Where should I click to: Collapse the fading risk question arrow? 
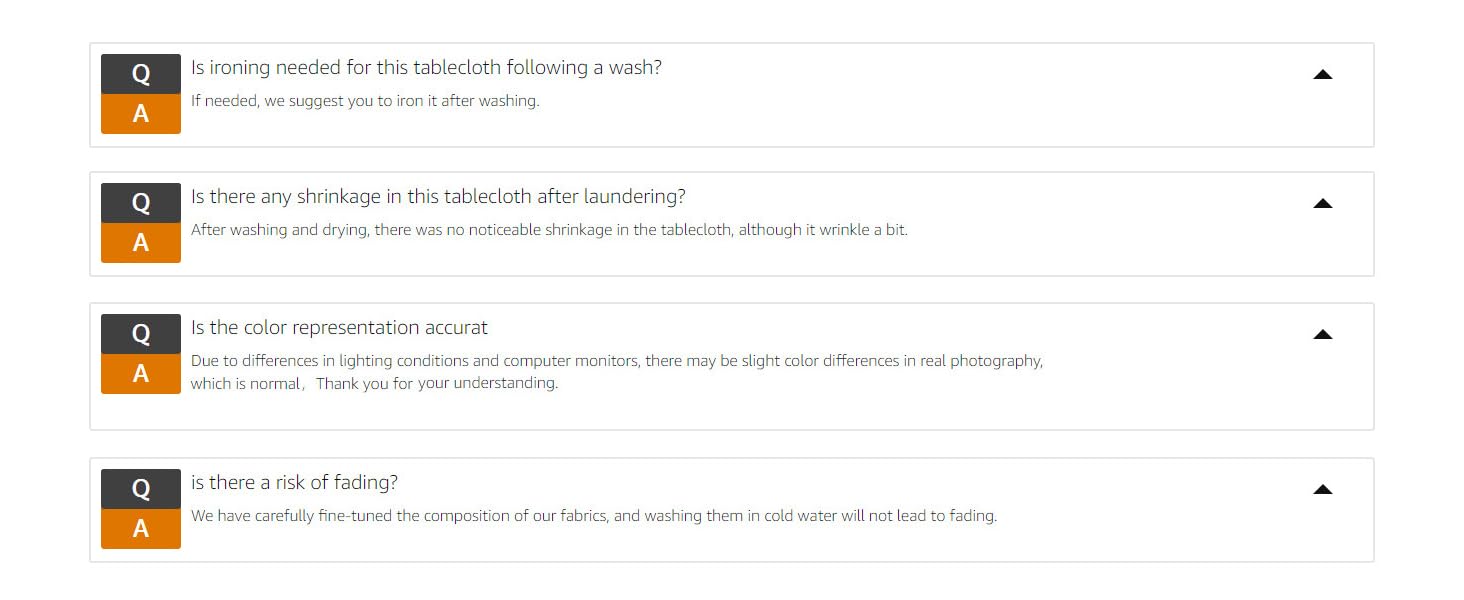tap(1322, 489)
